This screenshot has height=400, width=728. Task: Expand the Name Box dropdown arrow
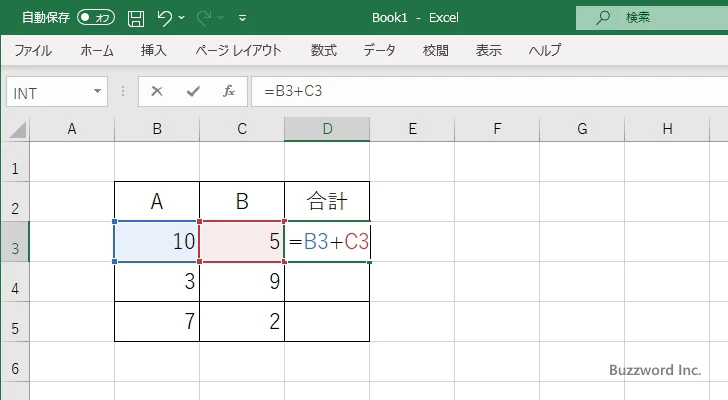(x=97, y=92)
